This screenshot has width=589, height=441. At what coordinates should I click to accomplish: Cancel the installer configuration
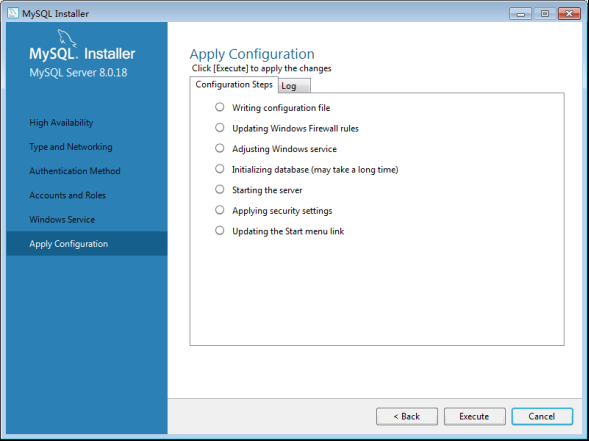(x=542, y=417)
